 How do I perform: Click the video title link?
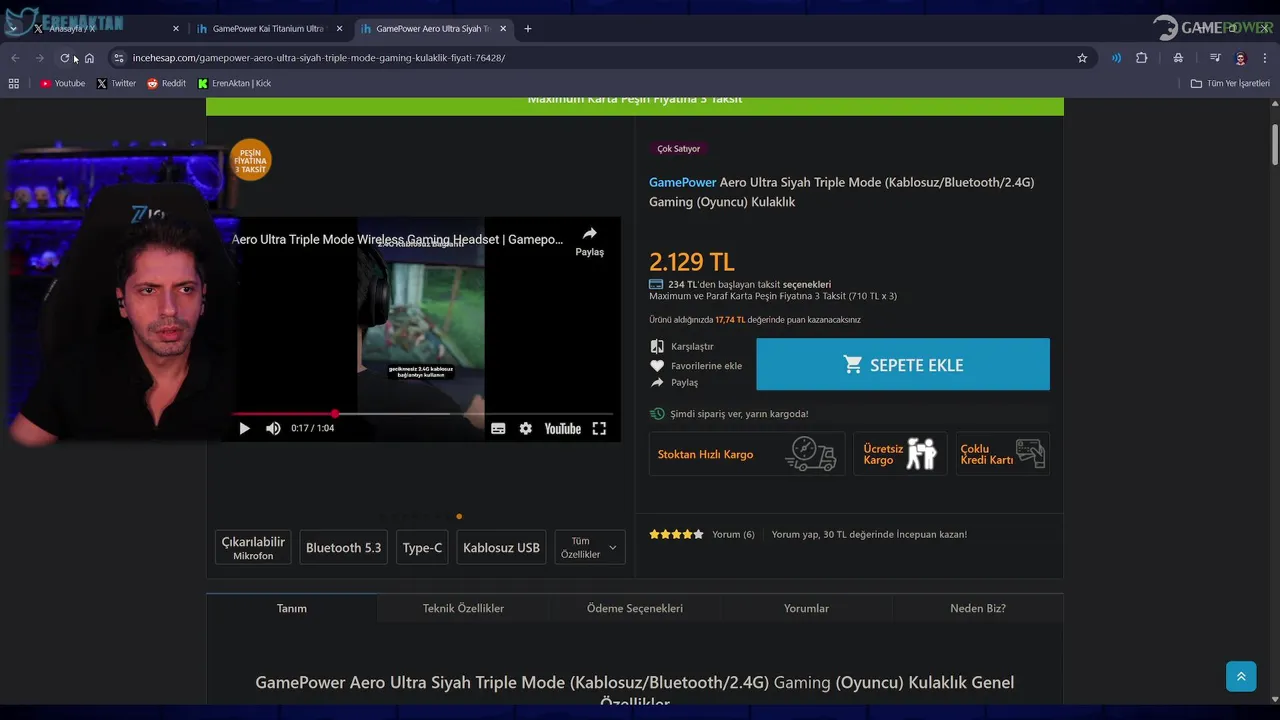[x=397, y=240]
